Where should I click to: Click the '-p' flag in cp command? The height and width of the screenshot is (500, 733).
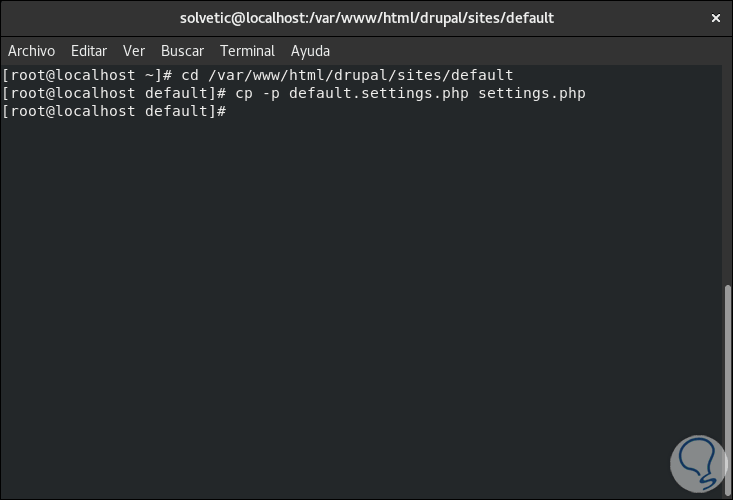point(271,93)
